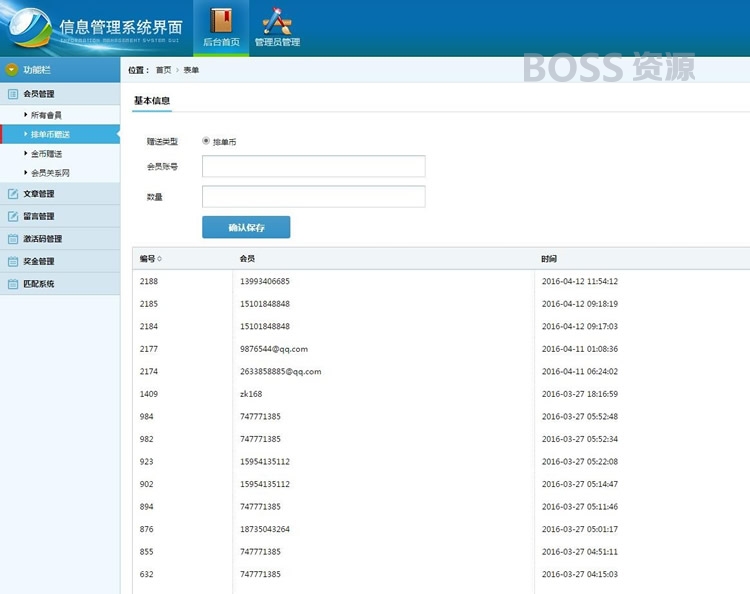Click member 13993406685
The height and width of the screenshot is (594, 750).
[265, 281]
